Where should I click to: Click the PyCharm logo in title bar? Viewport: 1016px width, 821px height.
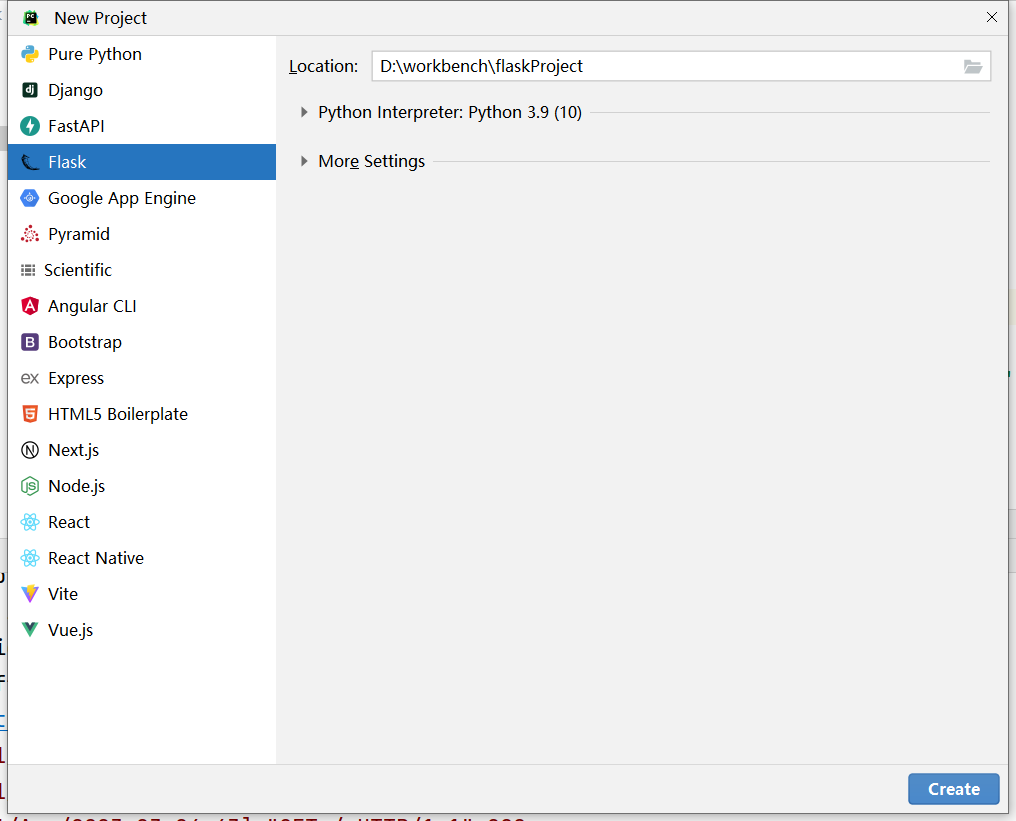[x=30, y=18]
